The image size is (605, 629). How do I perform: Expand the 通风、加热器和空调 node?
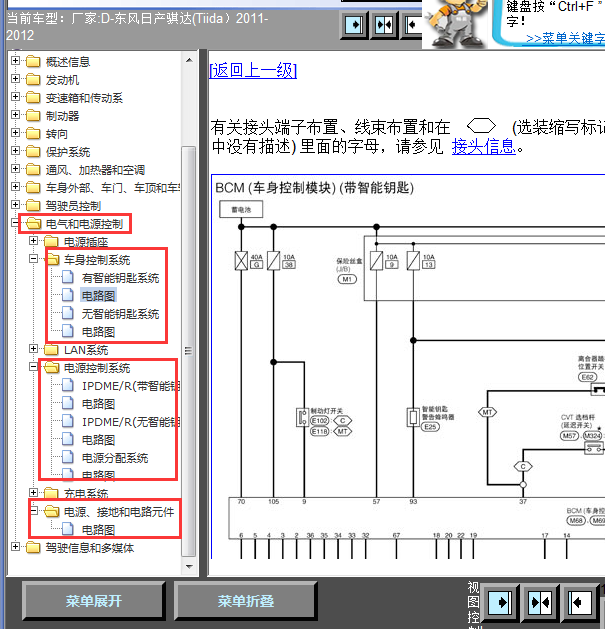pos(15,168)
